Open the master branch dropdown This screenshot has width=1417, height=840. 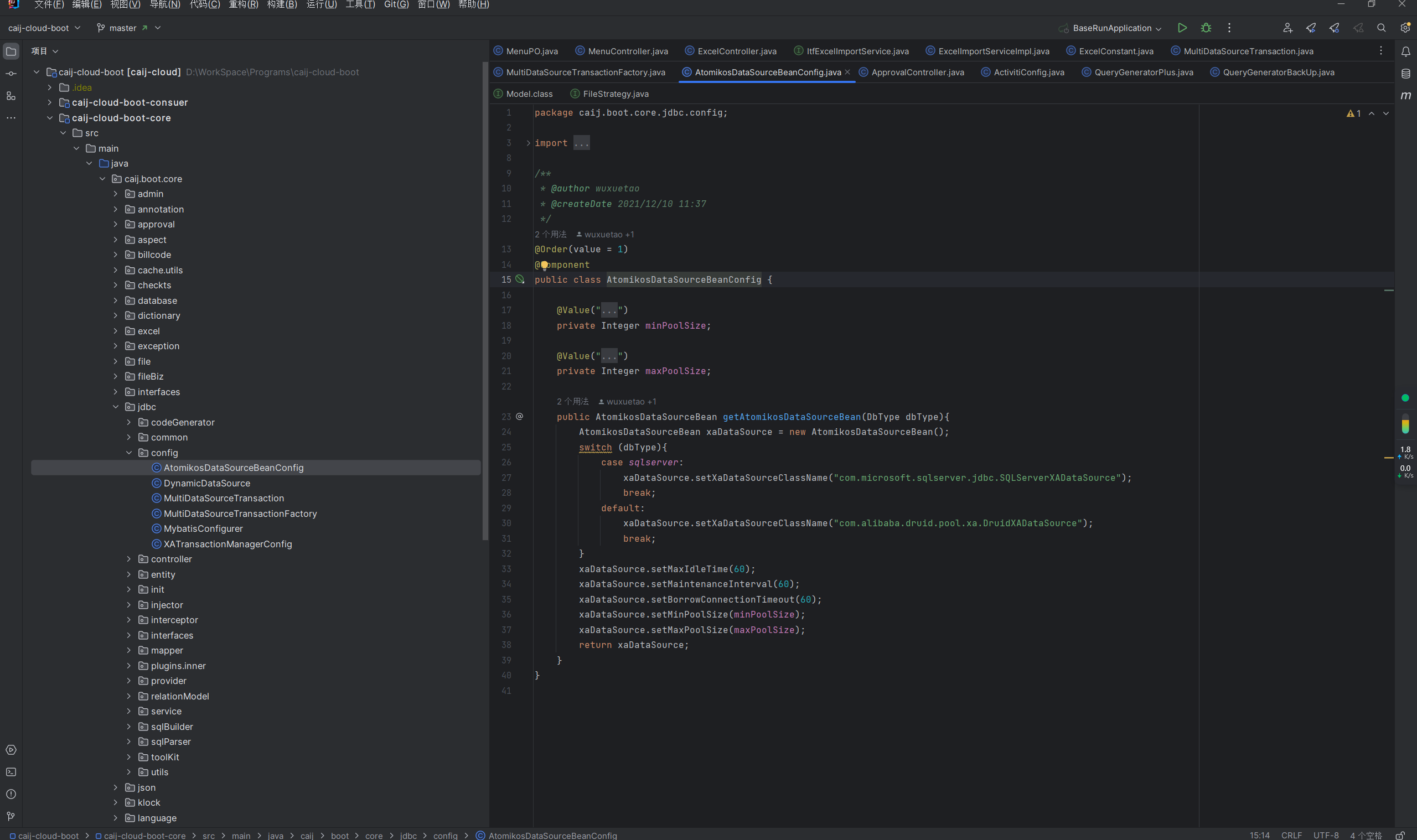129,28
